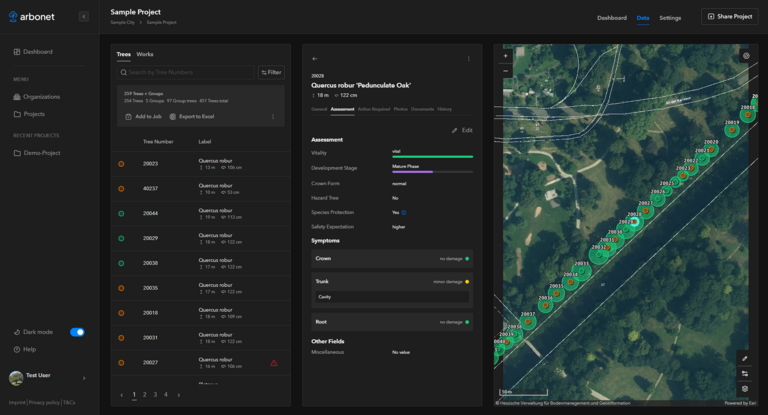Screen dimensions: 768x415
Task: Click the Search by Tree Numbers field
Action: 186,72
